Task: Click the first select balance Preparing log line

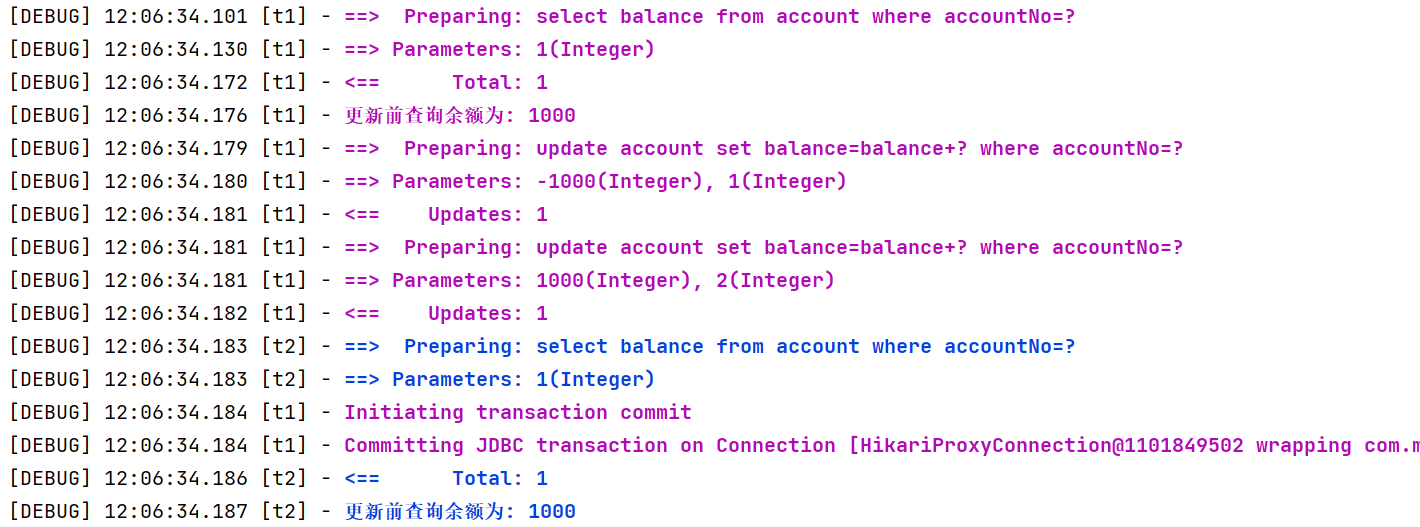Action: (542, 17)
